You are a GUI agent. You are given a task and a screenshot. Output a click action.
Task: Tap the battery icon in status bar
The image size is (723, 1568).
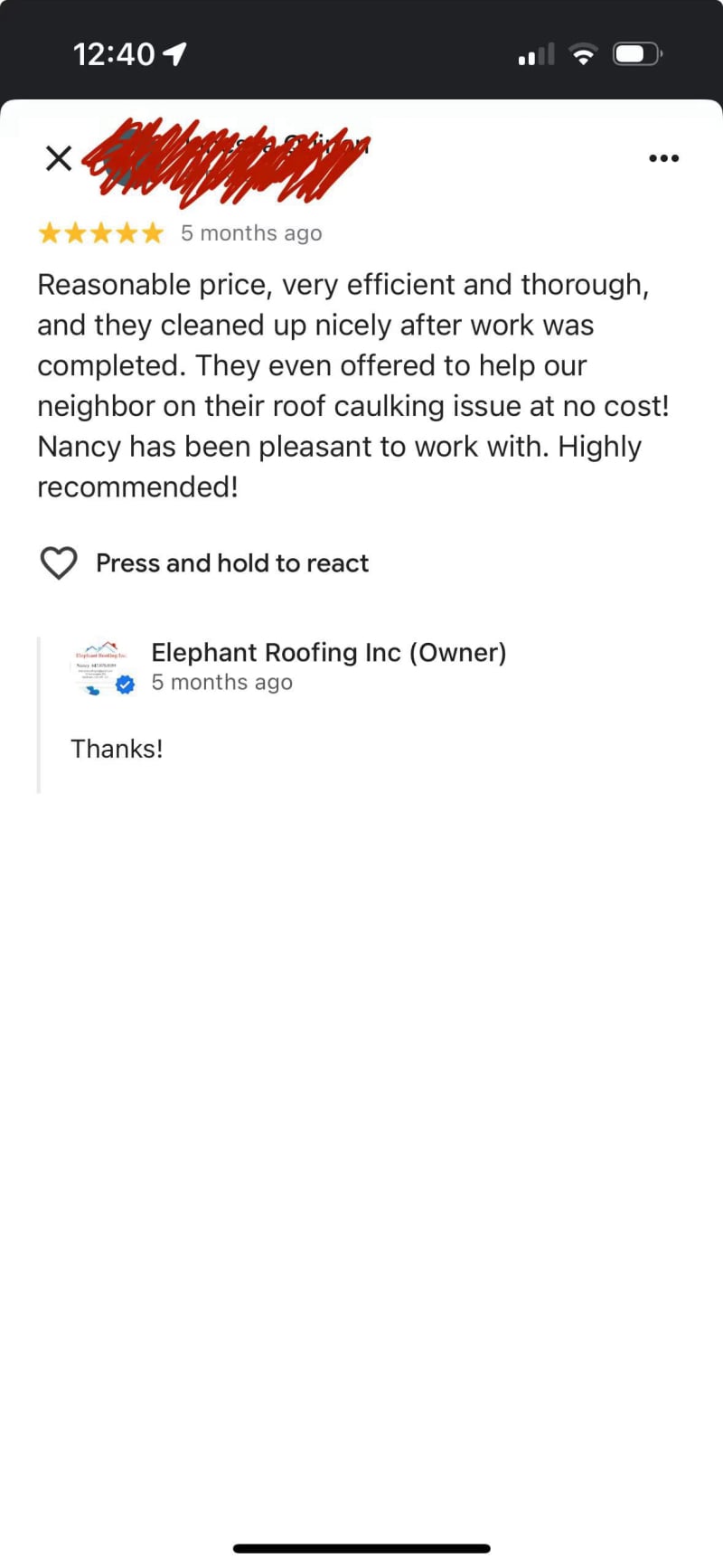pos(638,54)
